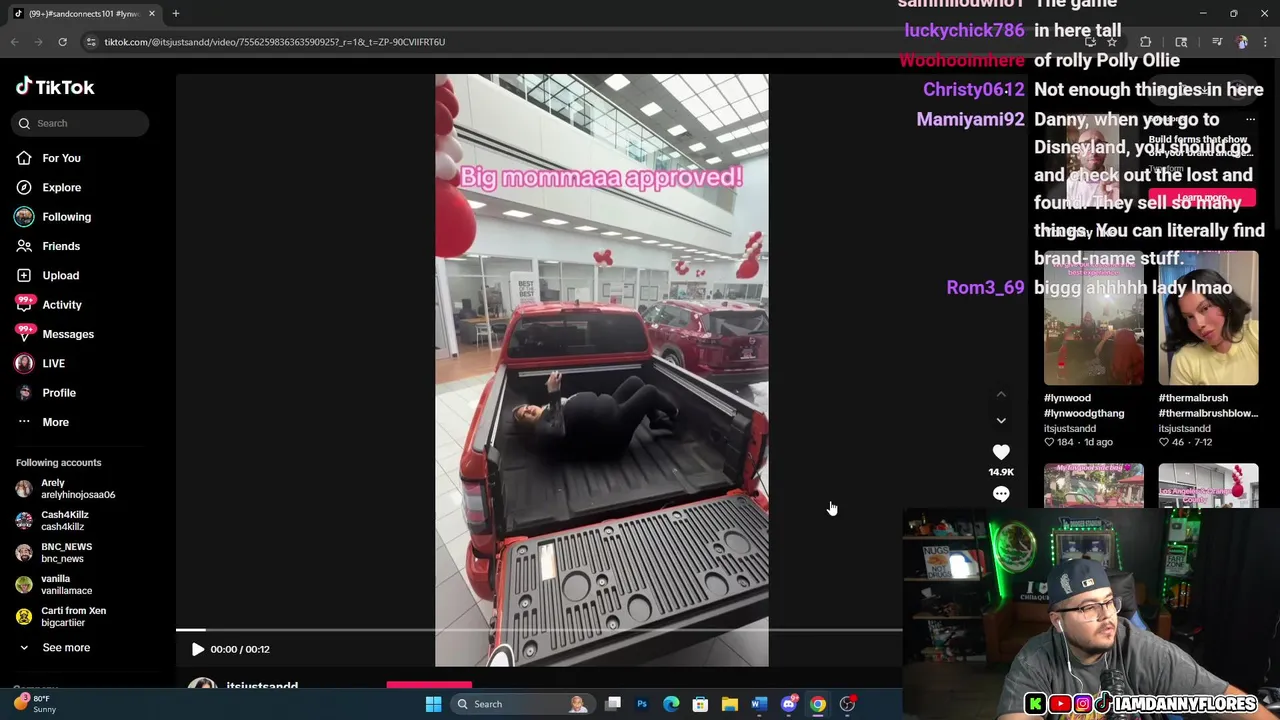1280x720 pixels.
Task: Open the Windows Start menu
Action: click(433, 704)
